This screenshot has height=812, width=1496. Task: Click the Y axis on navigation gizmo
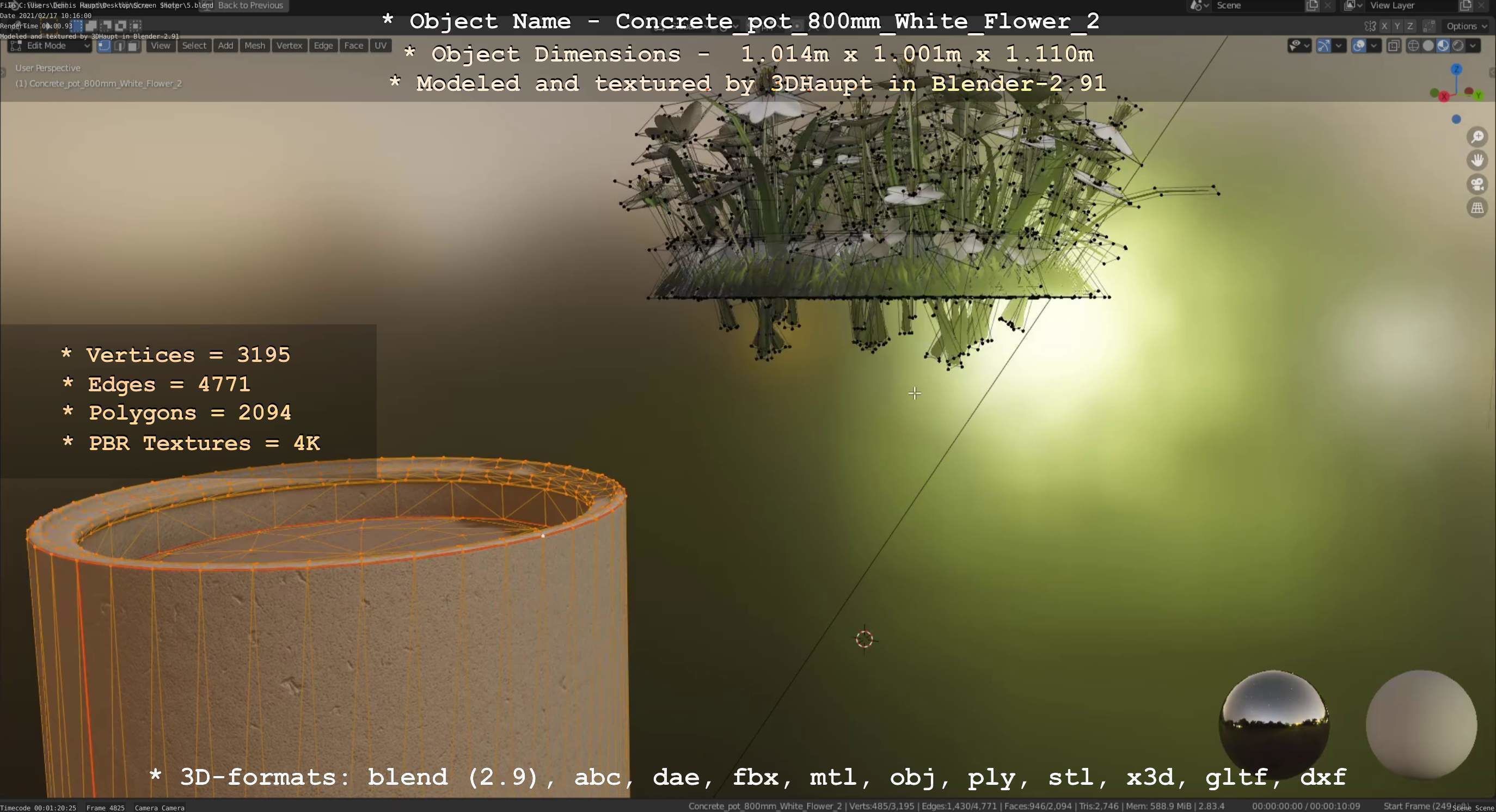[x=1479, y=95]
